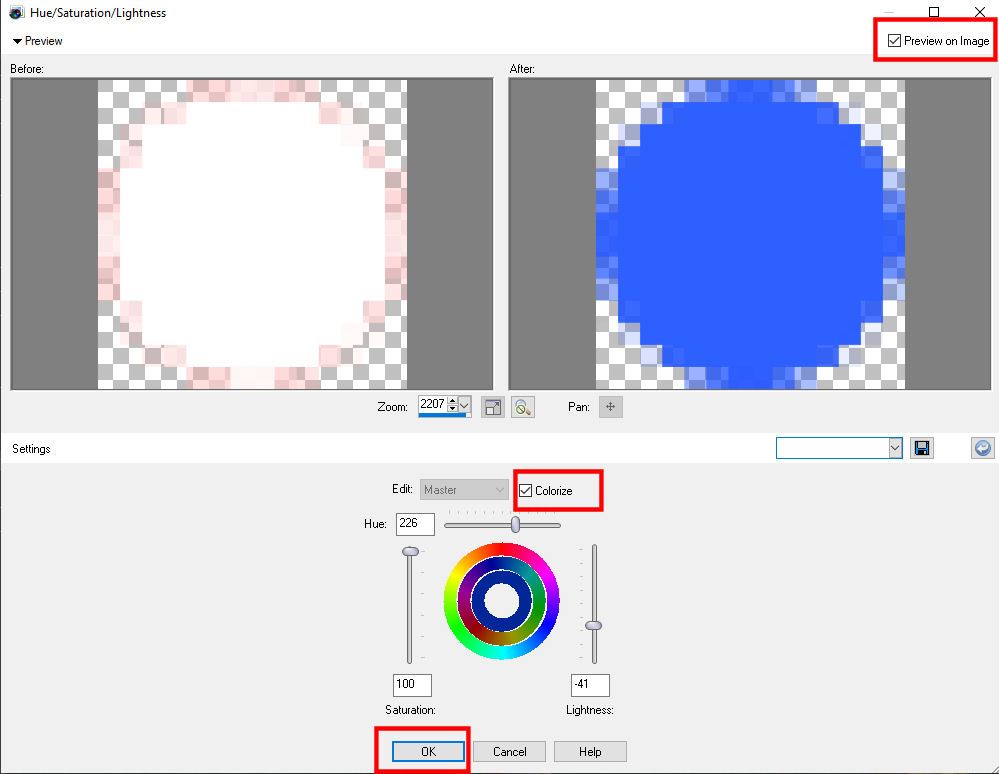Click the Zoom spinner up arrow
The height and width of the screenshot is (774, 999).
tap(452, 400)
